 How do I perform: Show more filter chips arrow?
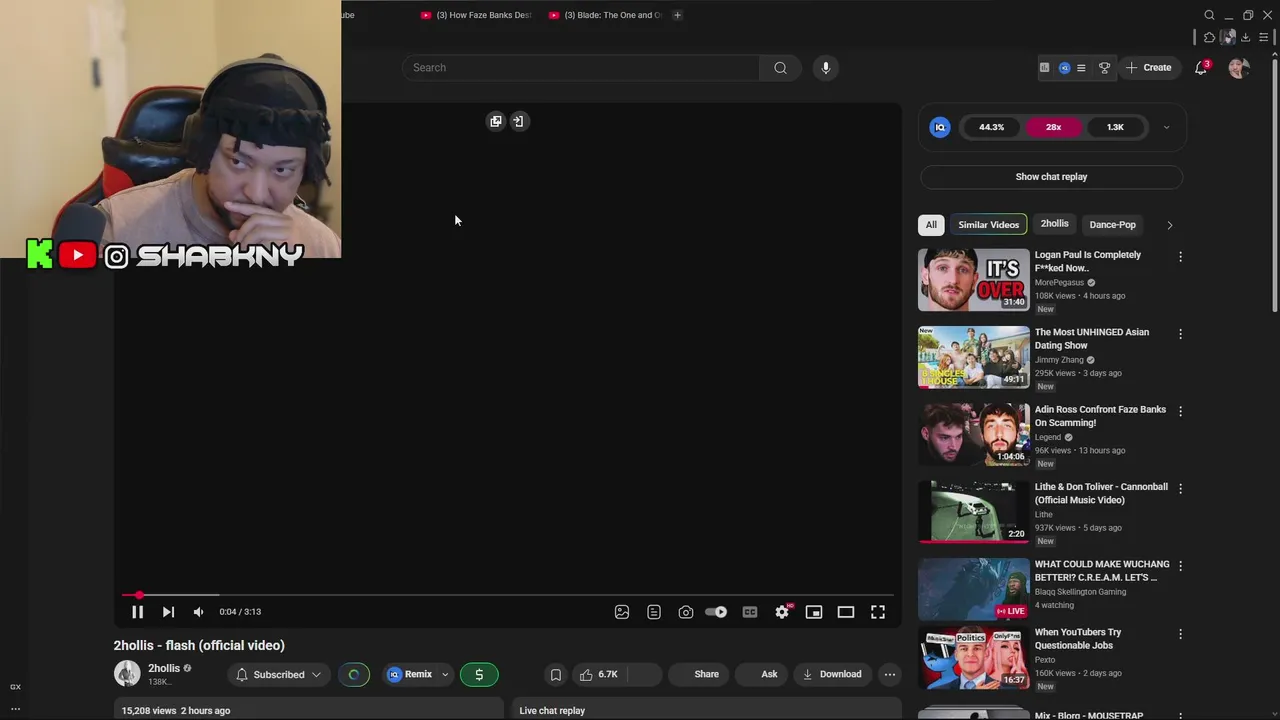coord(1169,225)
